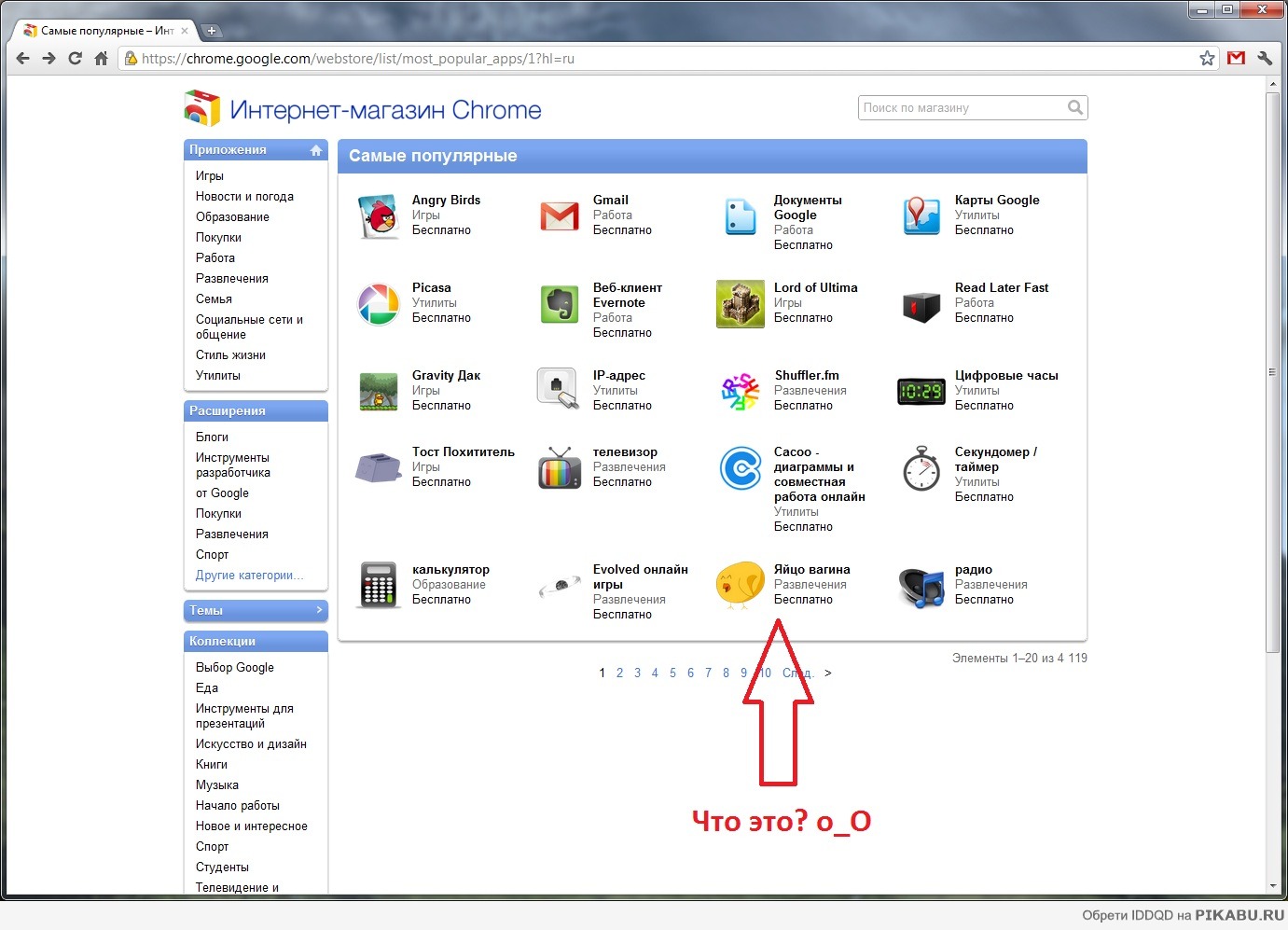Open the Cacoo diagrams app icon

tap(740, 467)
